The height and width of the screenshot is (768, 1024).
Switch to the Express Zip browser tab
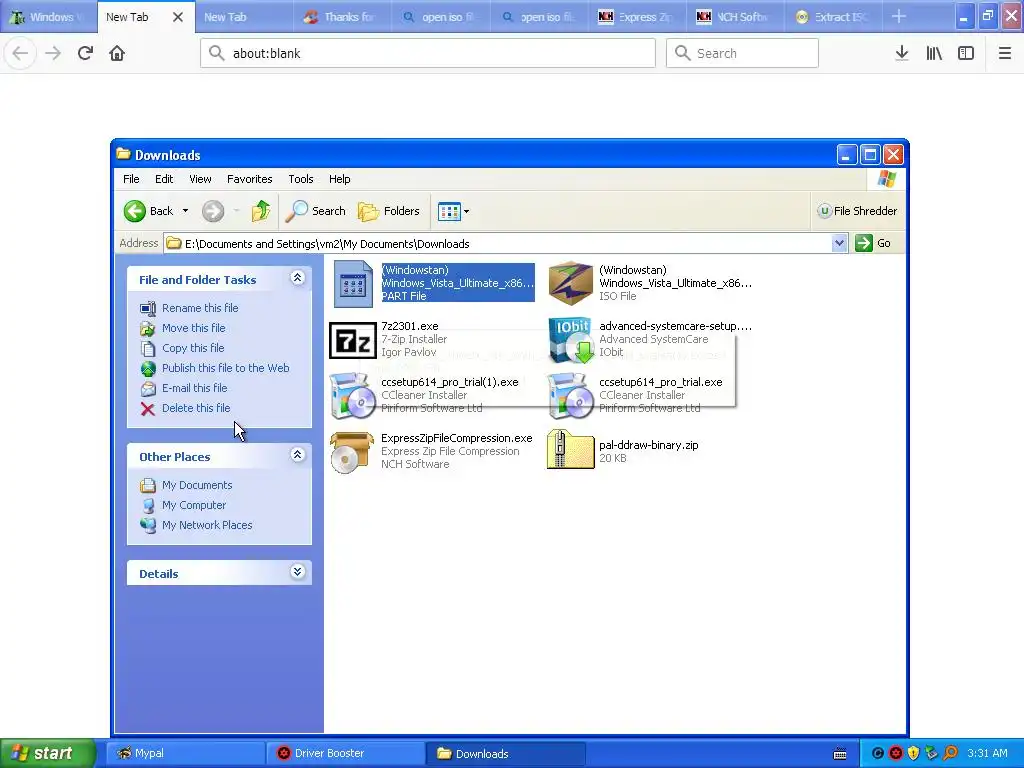(637, 17)
